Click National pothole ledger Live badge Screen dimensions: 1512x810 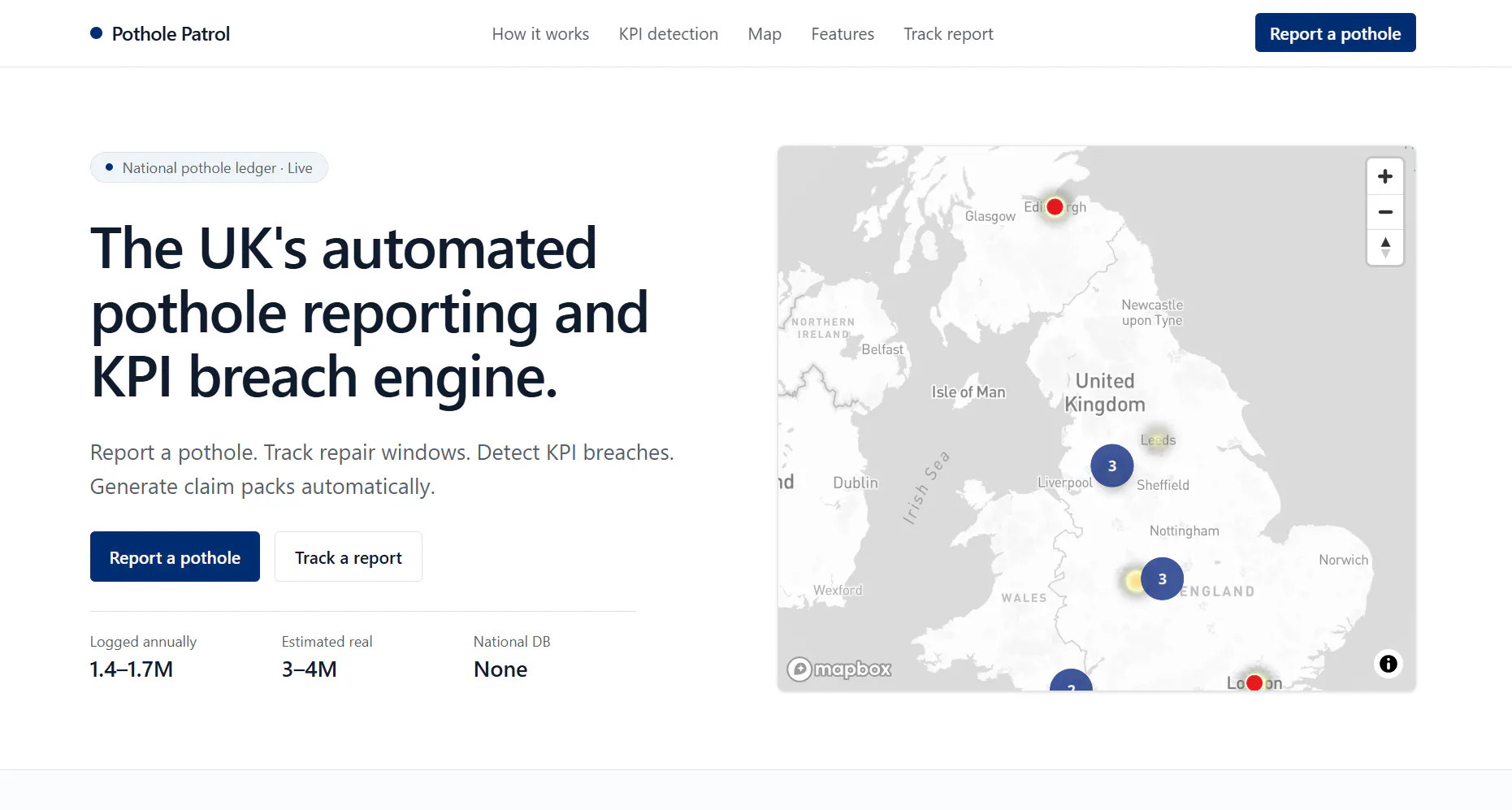pos(209,167)
